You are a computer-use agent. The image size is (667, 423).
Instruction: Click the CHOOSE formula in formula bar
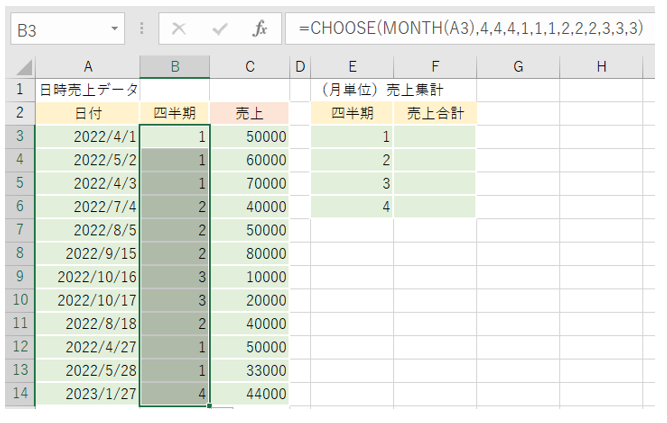click(470, 28)
